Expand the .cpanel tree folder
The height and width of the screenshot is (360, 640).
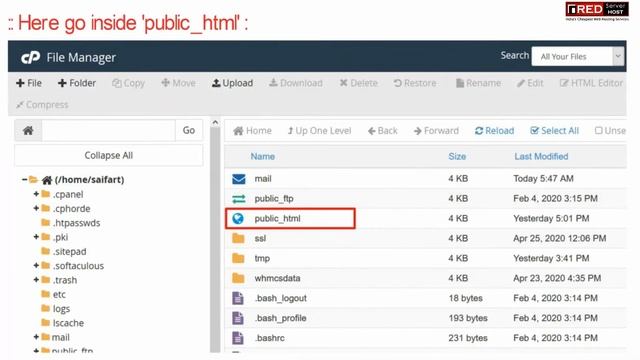point(36,194)
